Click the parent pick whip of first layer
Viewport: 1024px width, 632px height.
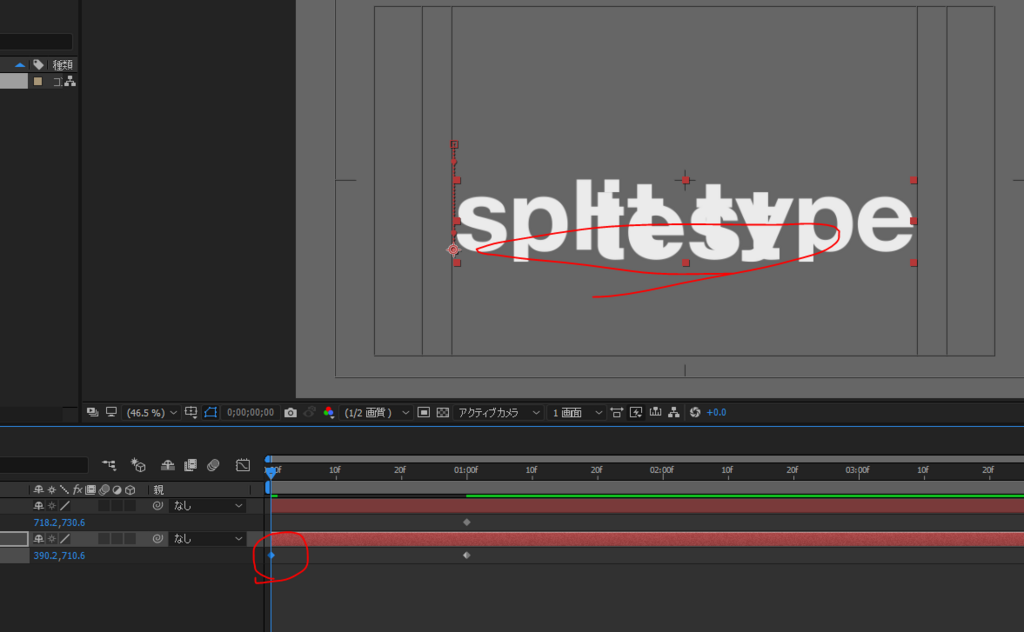[157, 505]
